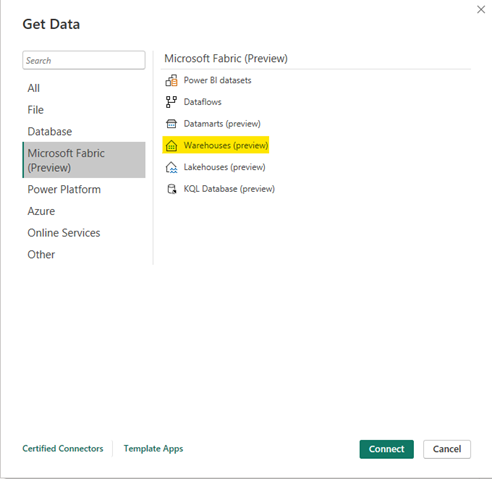Close the Get Data dialog
Viewport: 492px width, 479px height.
click(481, 10)
